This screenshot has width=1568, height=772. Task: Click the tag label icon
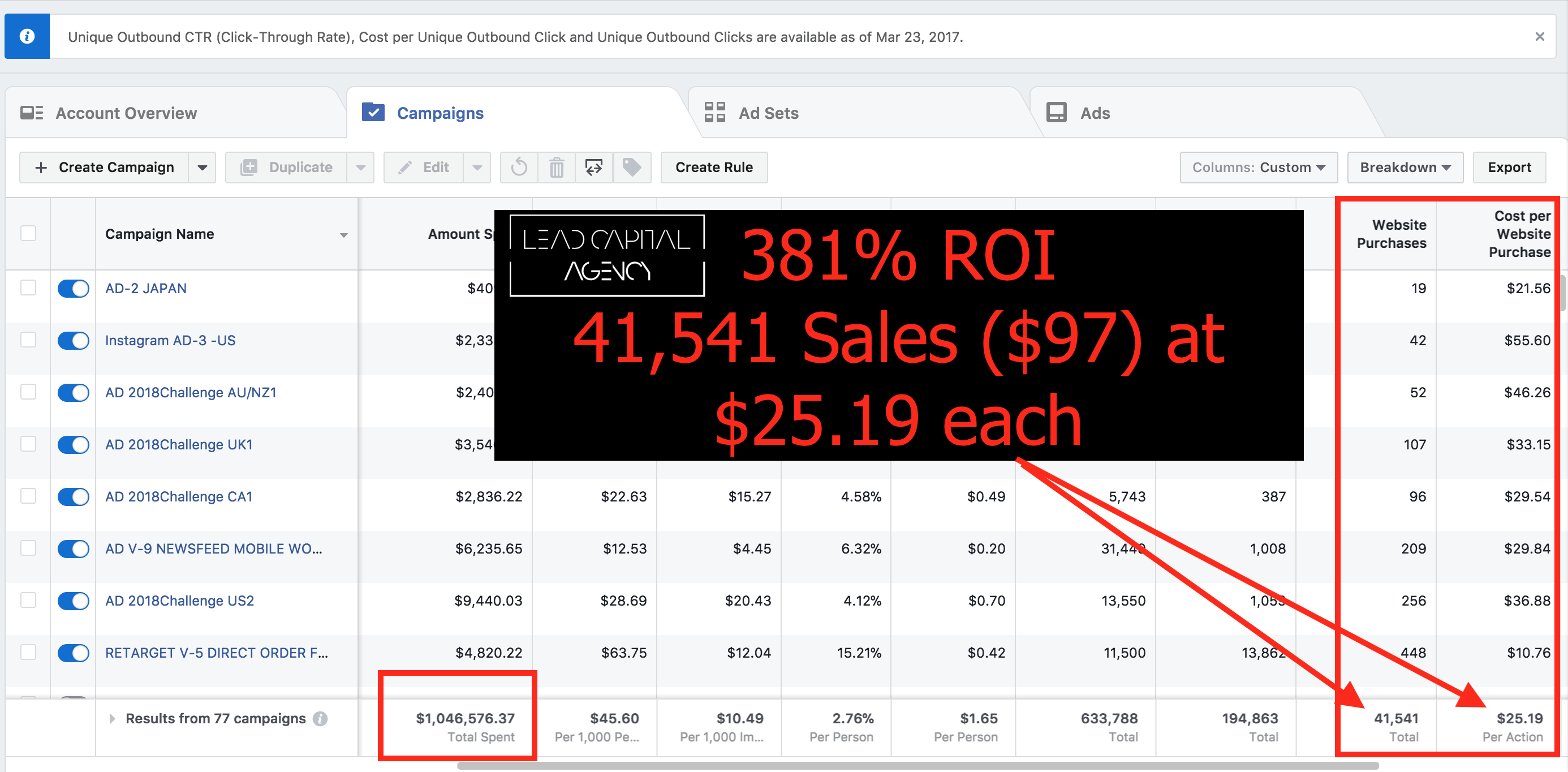(x=632, y=168)
